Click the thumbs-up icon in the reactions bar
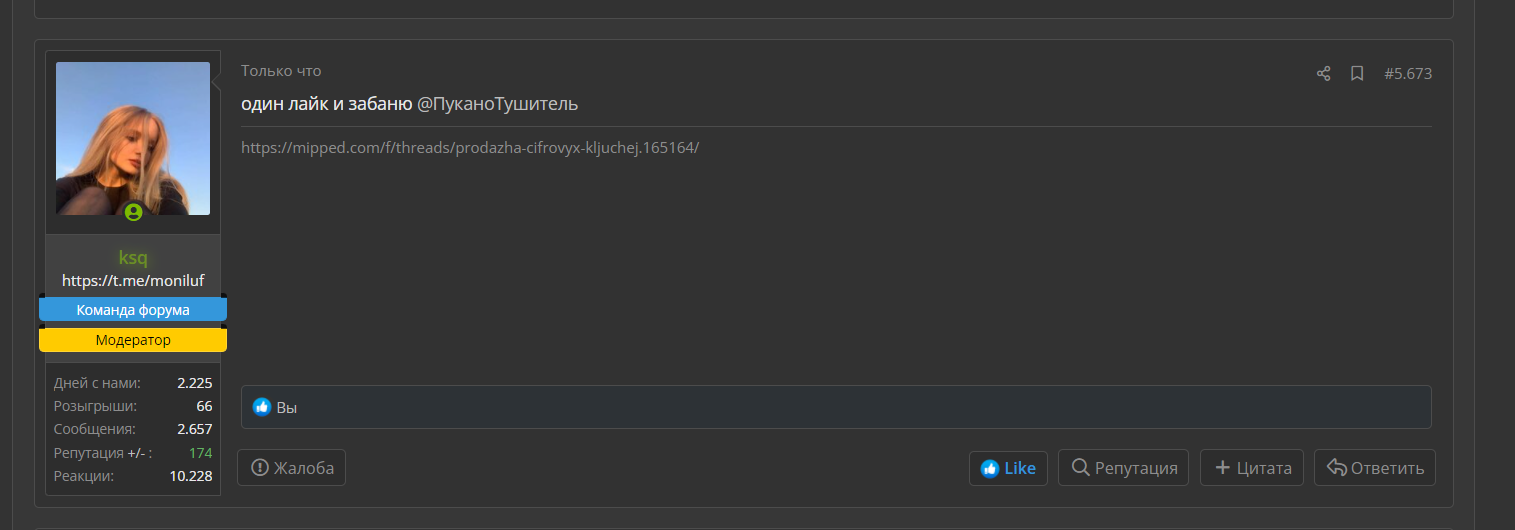Viewport: 1515px width, 530px height. pyautogui.click(x=262, y=407)
